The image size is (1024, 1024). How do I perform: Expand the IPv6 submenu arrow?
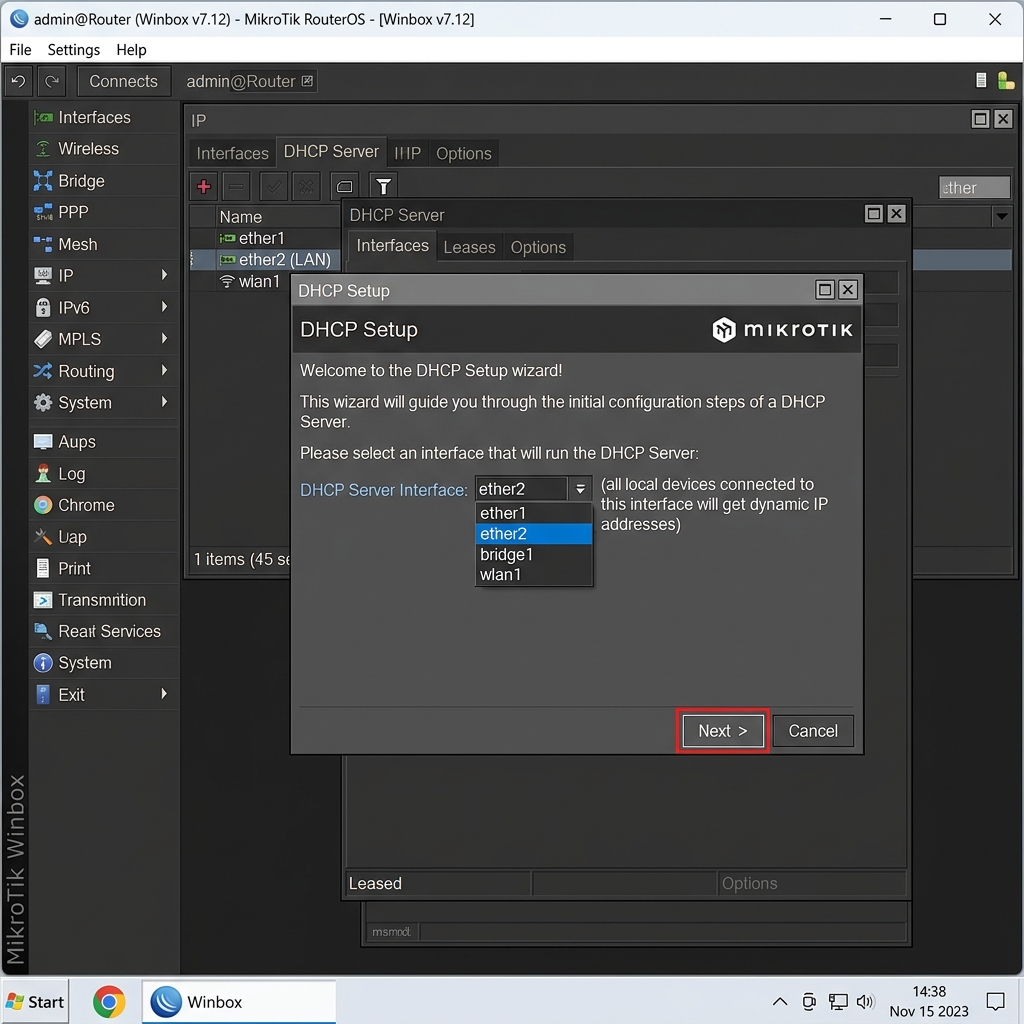[x=165, y=307]
